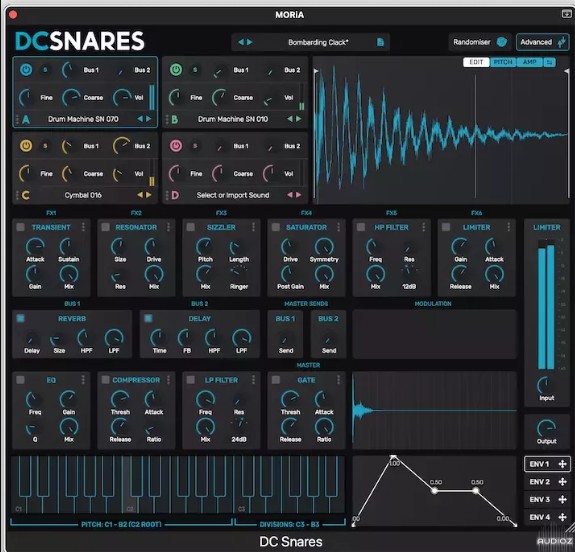
Task: Click layer A Vol knob
Action: [122, 97]
